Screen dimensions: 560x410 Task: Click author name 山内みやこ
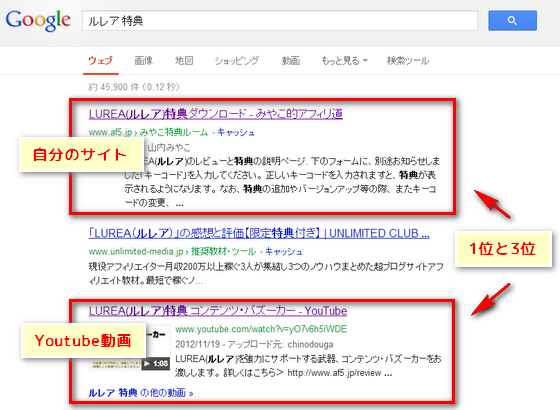point(169,147)
